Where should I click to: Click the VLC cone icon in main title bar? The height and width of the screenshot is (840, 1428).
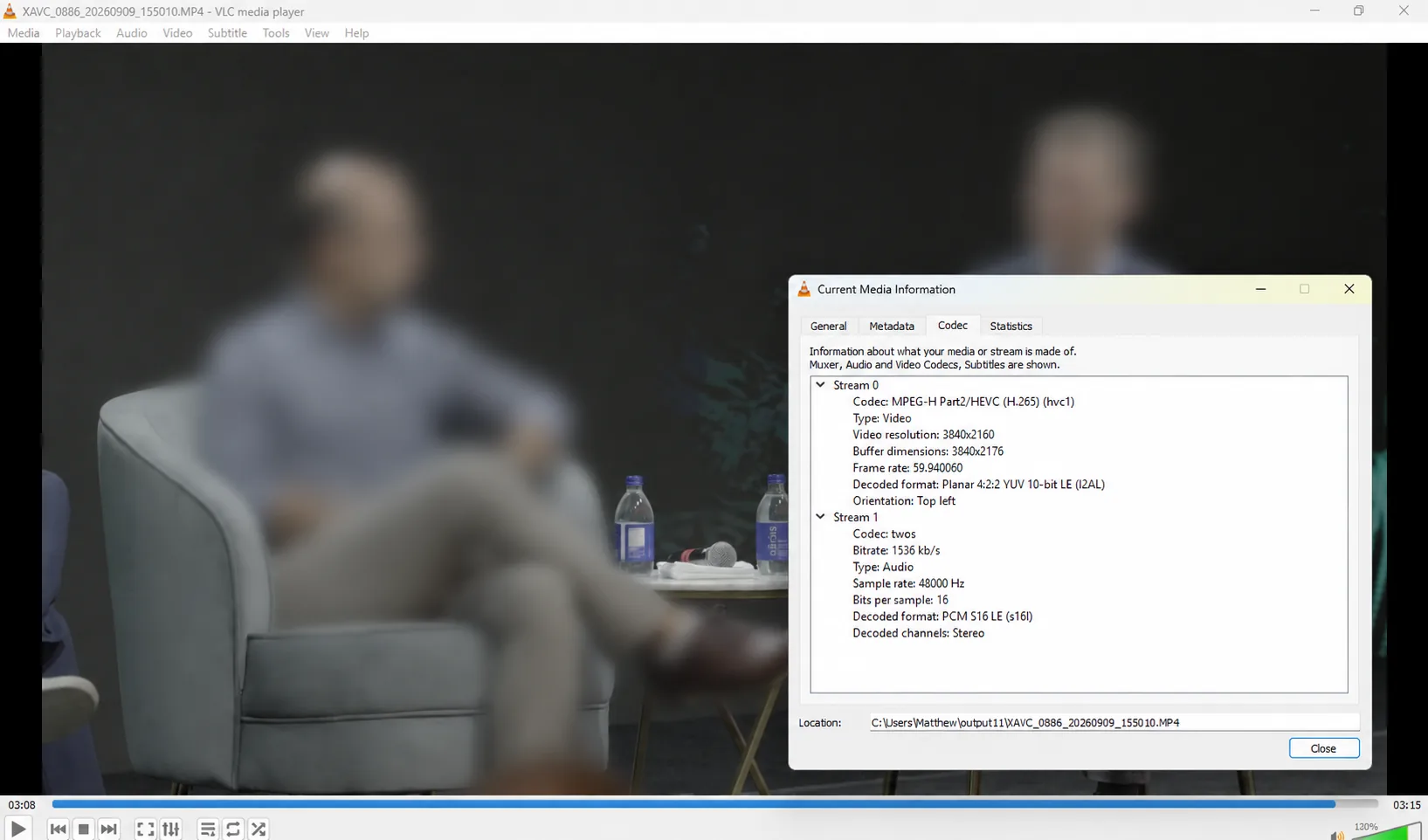[10, 11]
